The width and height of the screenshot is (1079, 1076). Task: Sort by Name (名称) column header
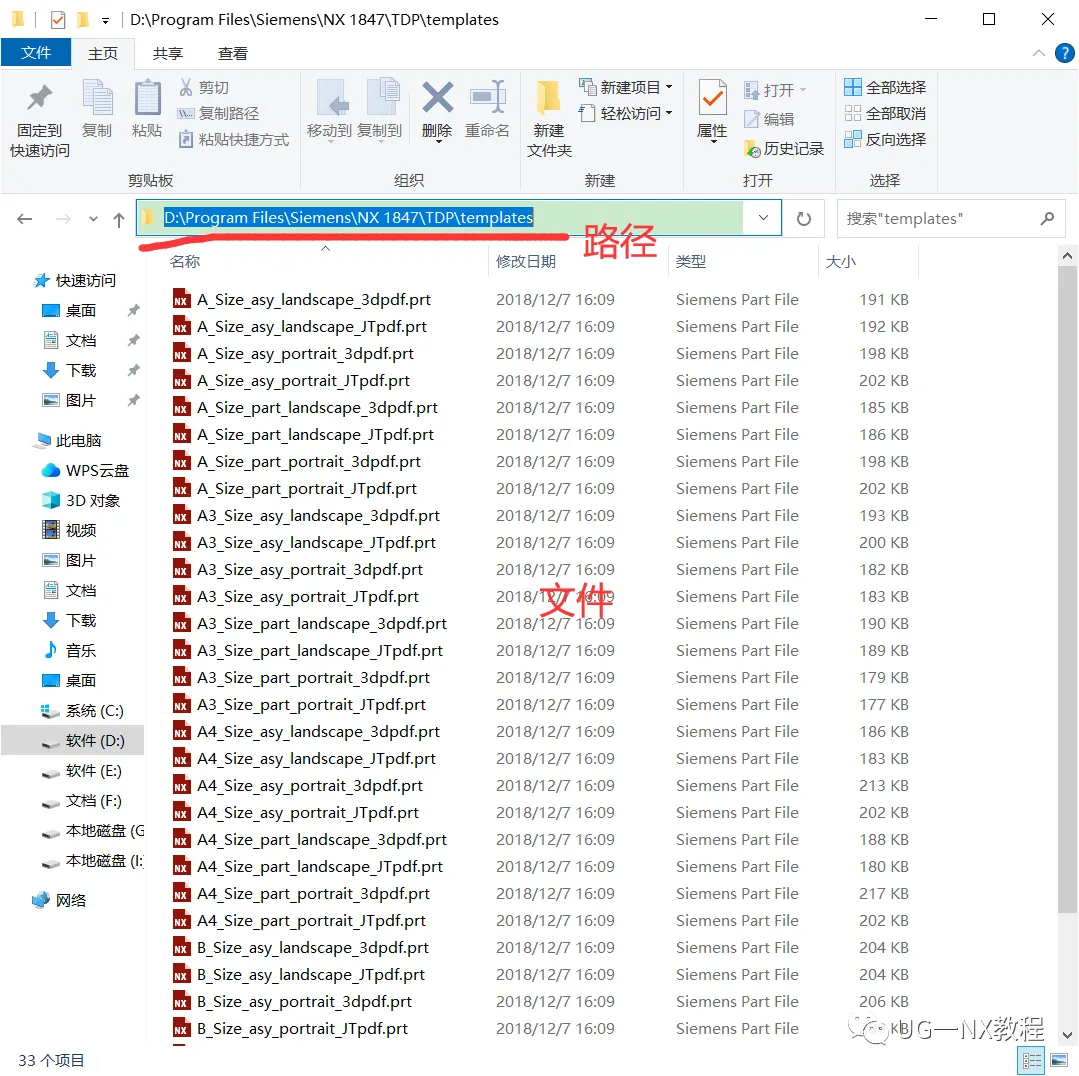tap(185, 261)
